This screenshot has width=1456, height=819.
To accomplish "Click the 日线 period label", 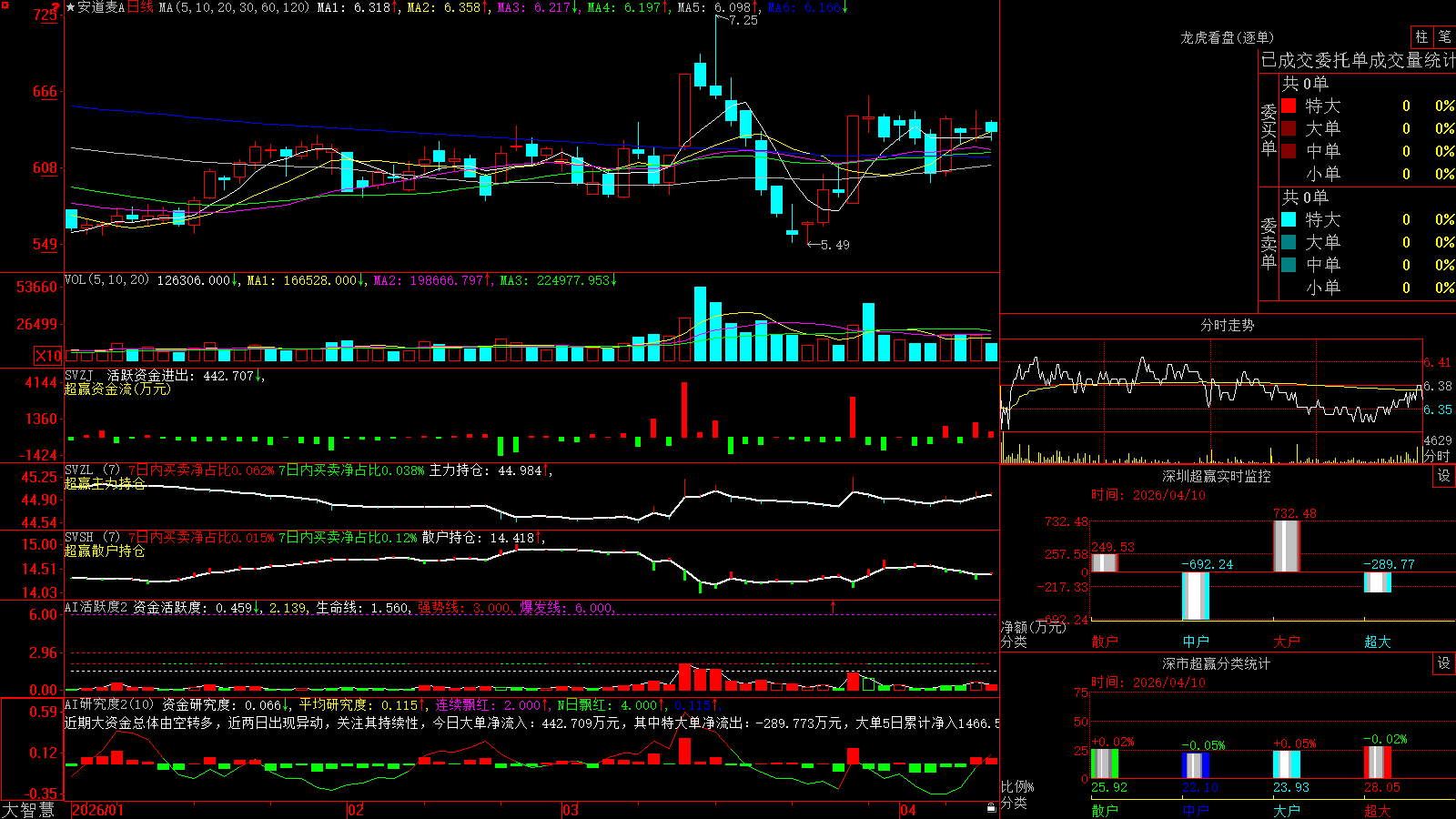I will tap(140, 7).
